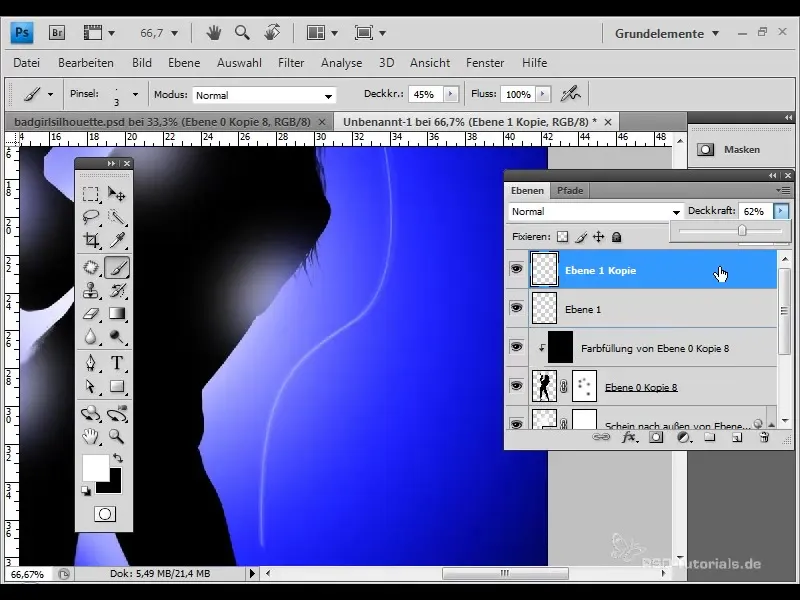Select the Move tool

coord(117,194)
